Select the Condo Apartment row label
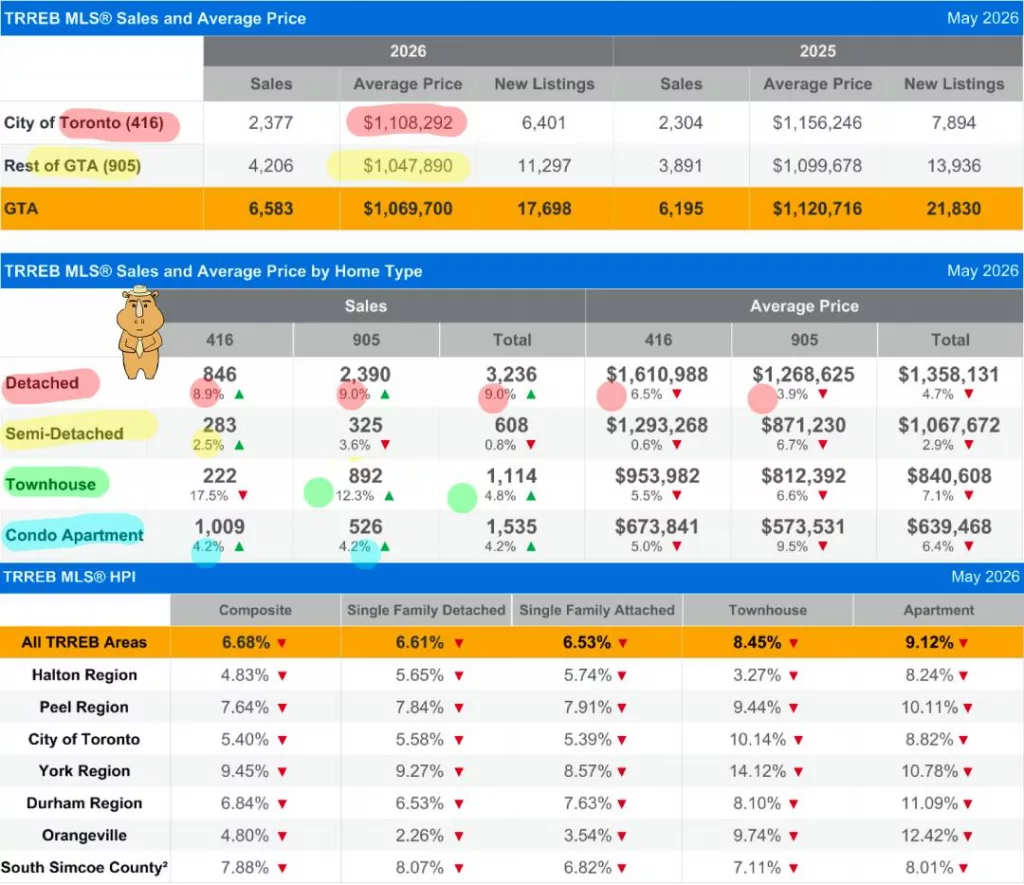This screenshot has height=885, width=1024. click(x=74, y=536)
